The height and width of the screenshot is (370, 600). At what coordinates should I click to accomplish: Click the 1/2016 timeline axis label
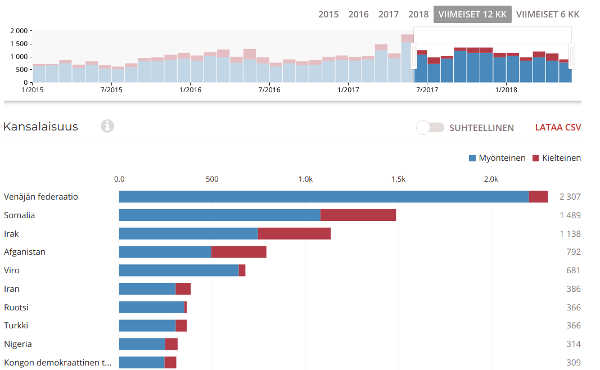coord(190,90)
